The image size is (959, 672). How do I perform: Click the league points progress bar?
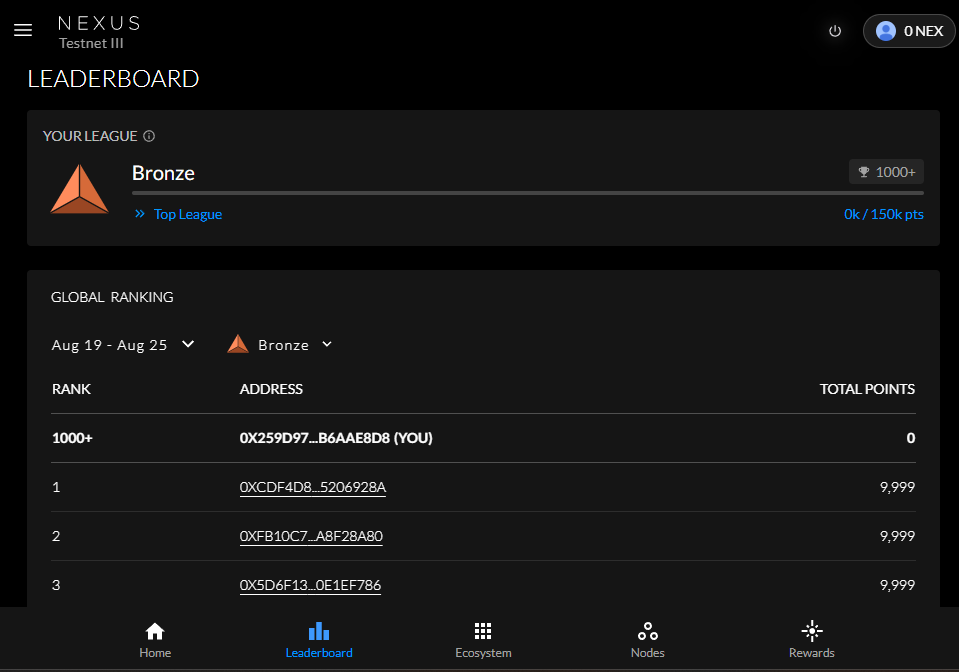(x=528, y=193)
